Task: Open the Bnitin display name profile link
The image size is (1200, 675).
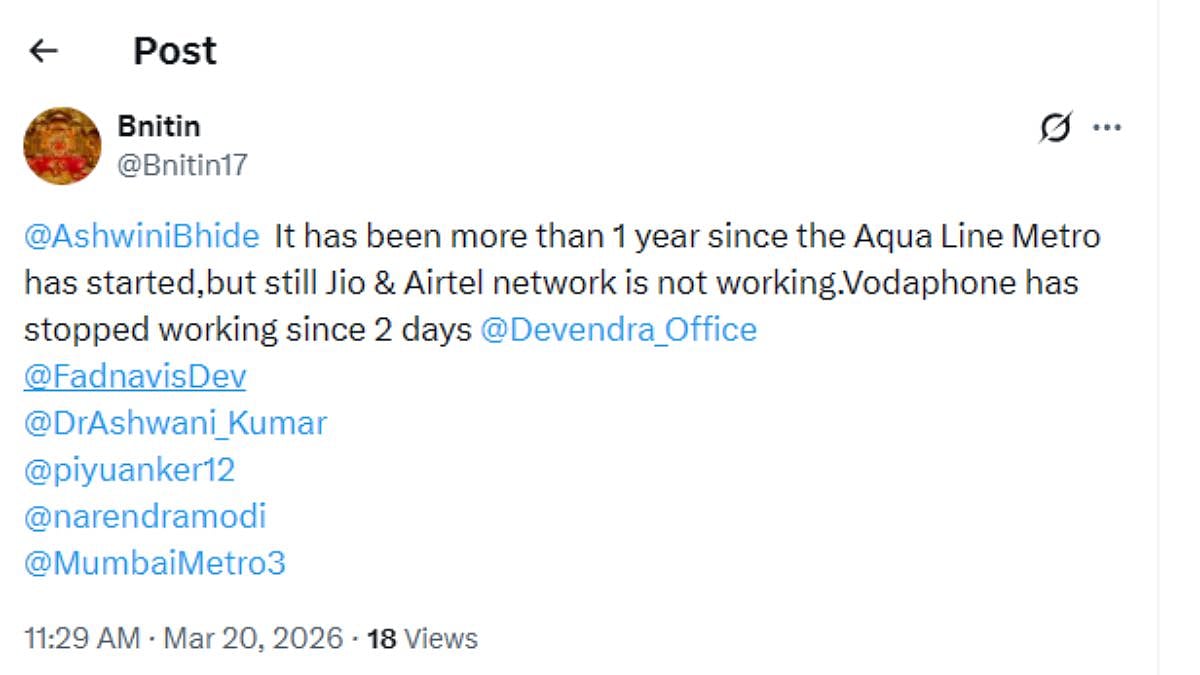Action: pyautogui.click(x=159, y=127)
